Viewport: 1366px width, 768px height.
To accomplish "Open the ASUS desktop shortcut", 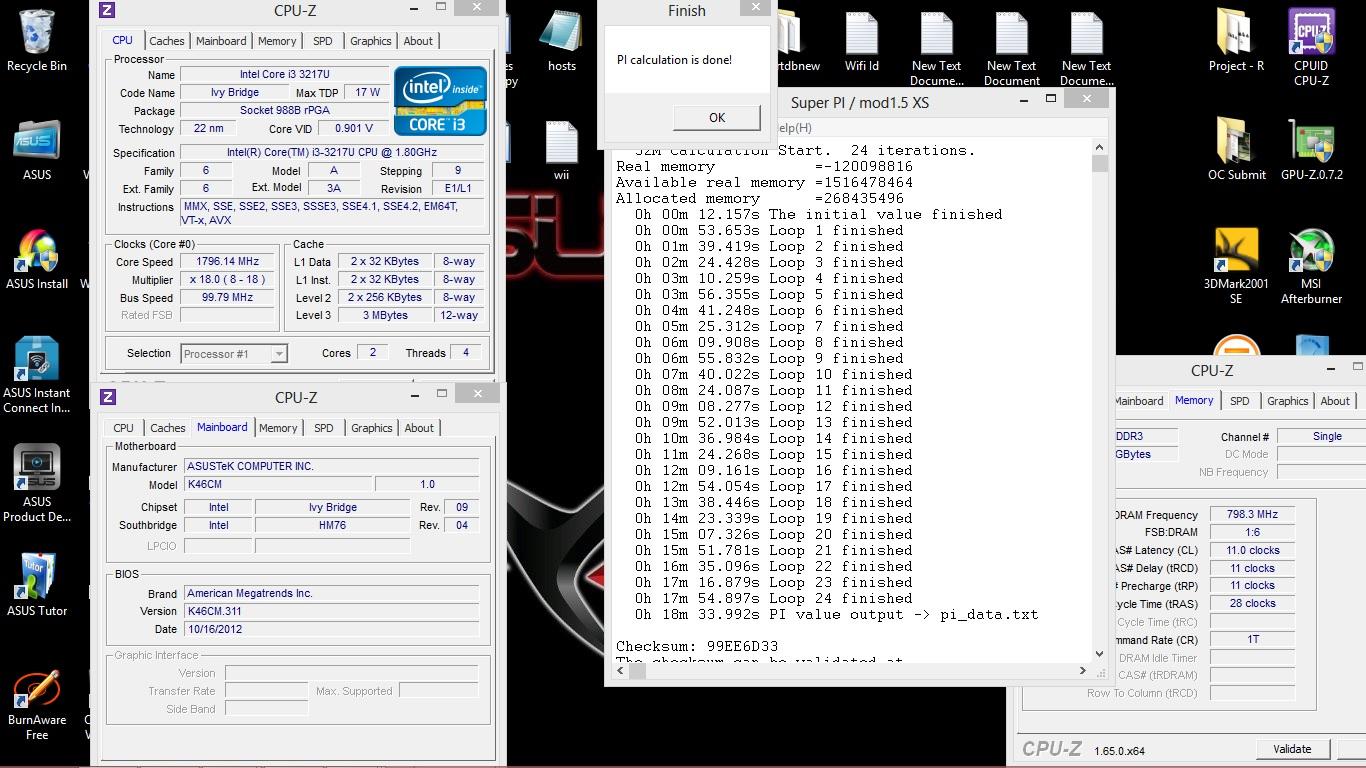I will tap(37, 150).
